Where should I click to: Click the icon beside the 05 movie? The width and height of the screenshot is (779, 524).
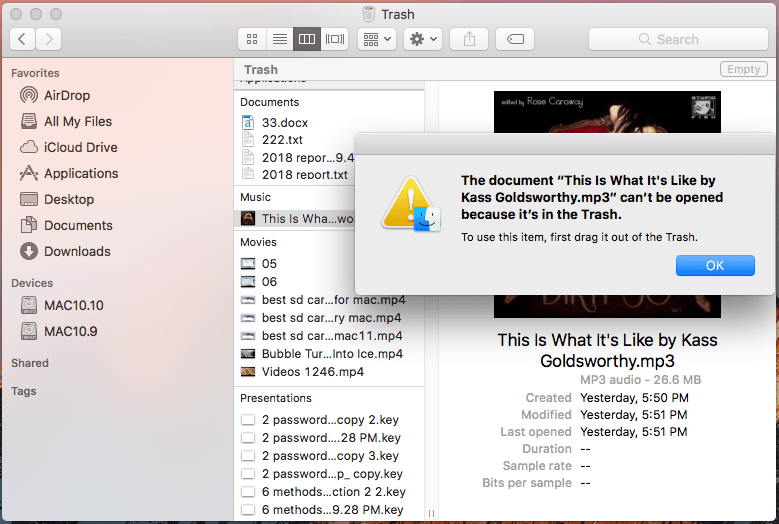[248, 264]
